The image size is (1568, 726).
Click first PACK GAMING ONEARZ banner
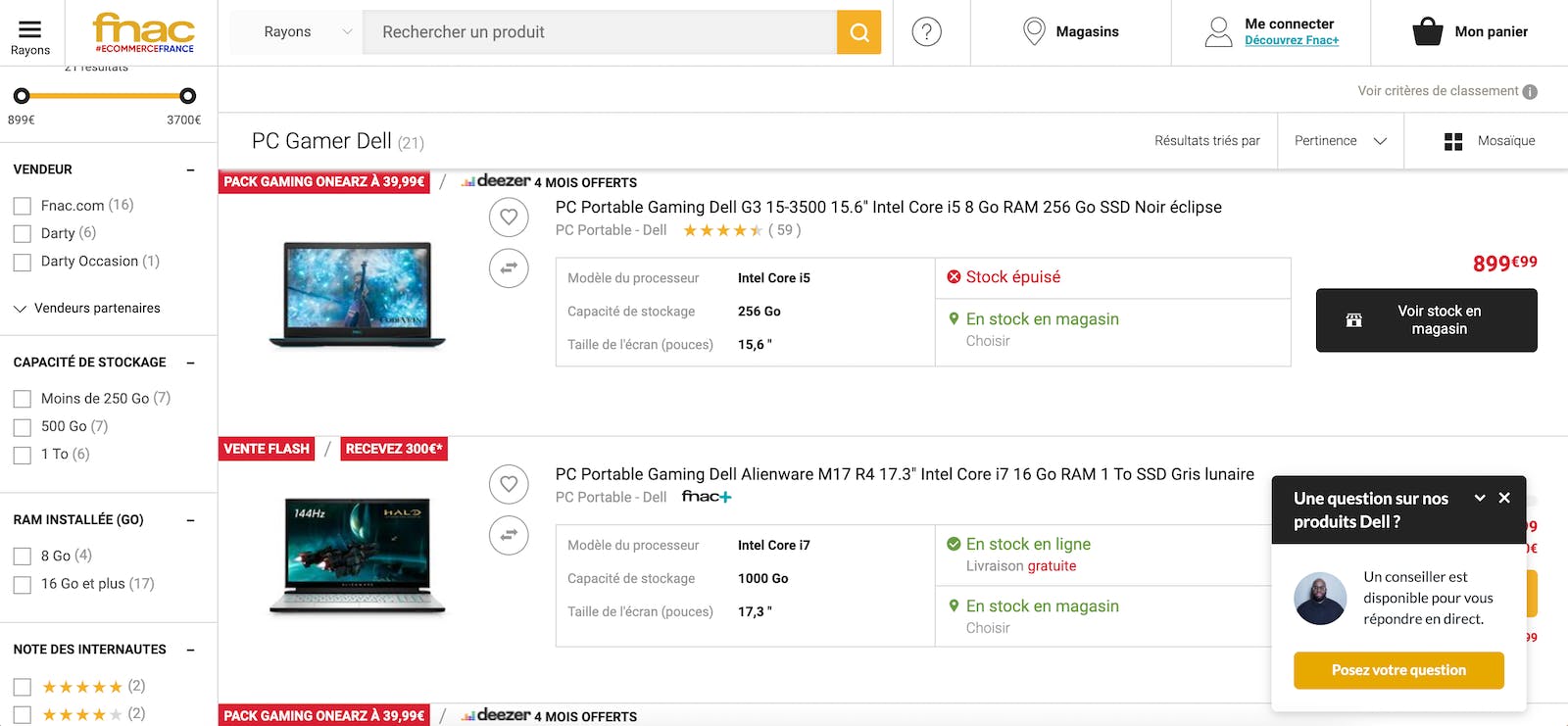[x=324, y=181]
